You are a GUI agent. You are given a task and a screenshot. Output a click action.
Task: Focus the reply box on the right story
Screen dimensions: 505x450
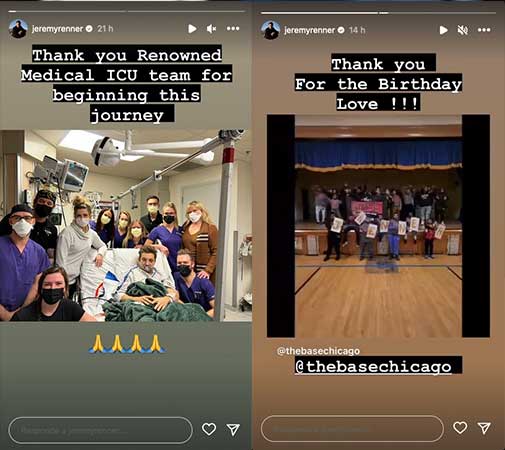coord(352,428)
